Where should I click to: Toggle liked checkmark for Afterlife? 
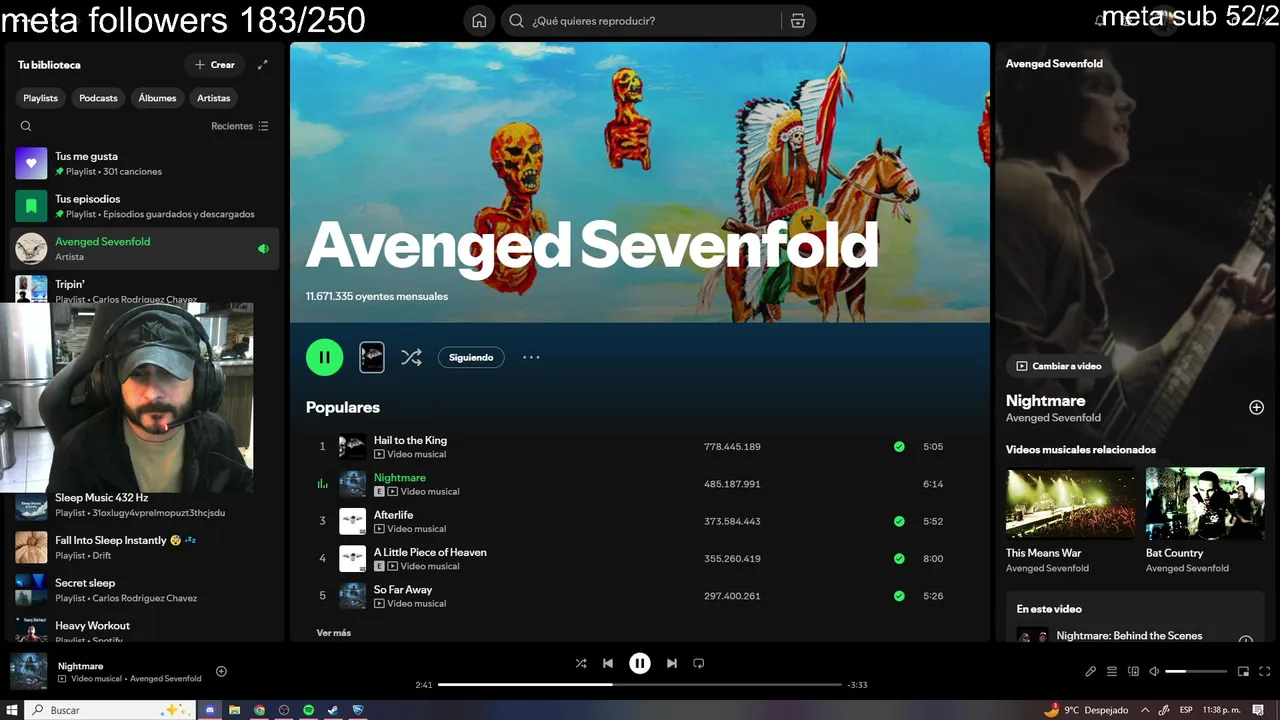899,521
